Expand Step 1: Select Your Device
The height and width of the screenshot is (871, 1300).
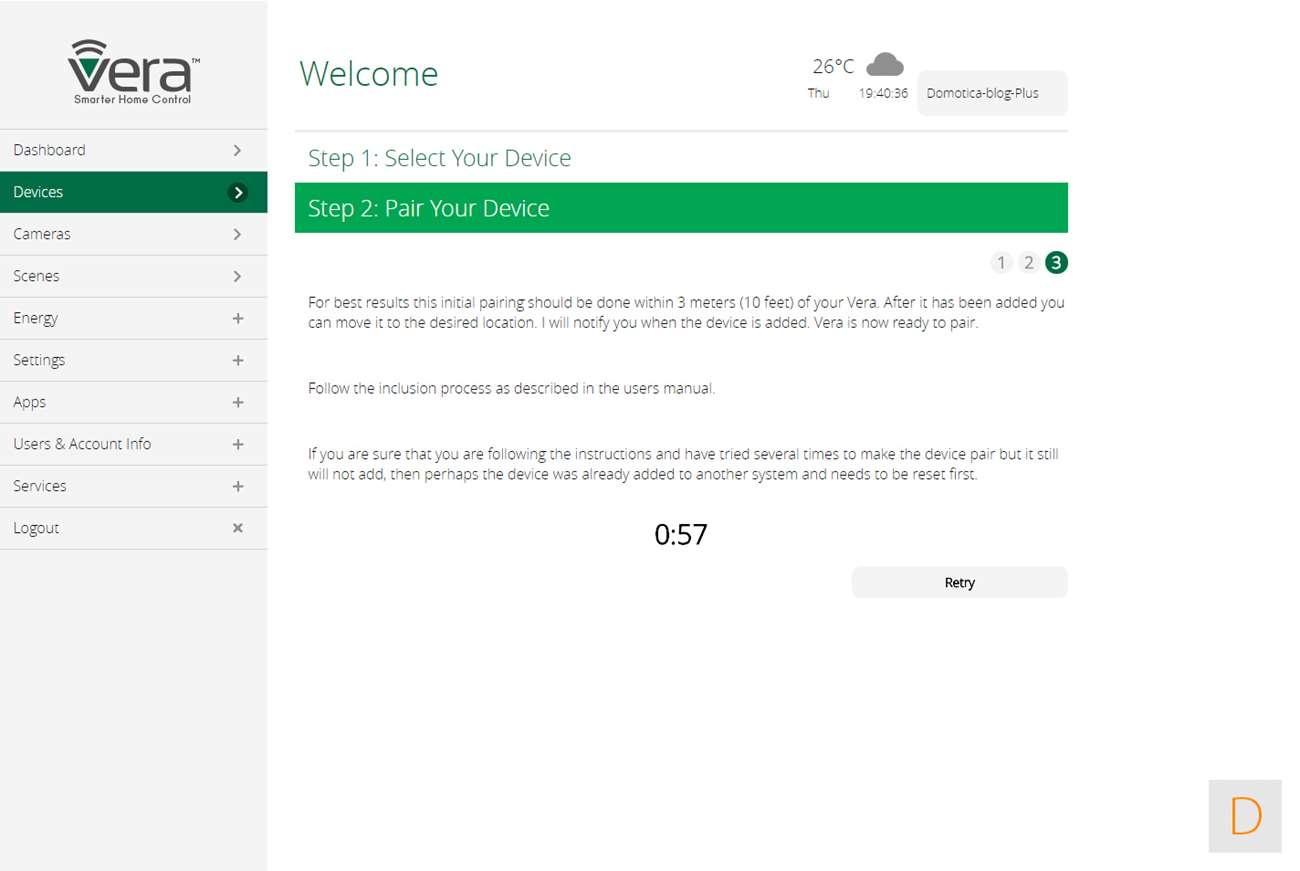pos(681,158)
